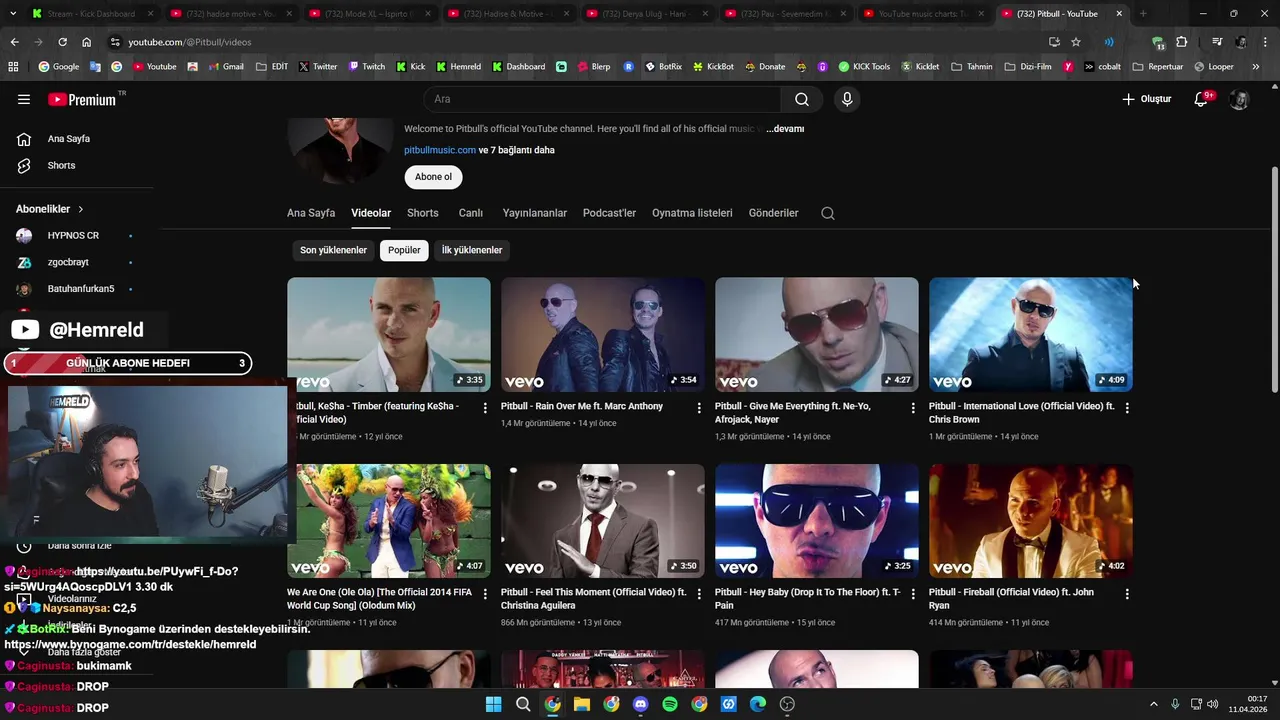Select the Popüler filter chip

click(x=404, y=250)
